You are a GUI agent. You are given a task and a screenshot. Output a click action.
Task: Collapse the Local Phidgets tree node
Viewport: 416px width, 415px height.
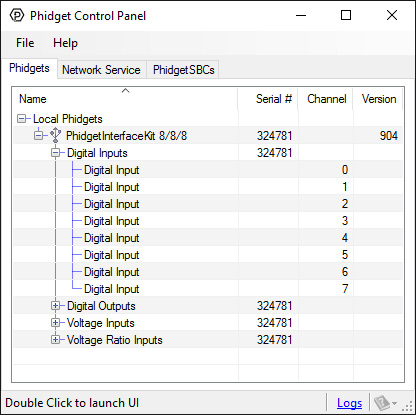pyautogui.click(x=22, y=119)
